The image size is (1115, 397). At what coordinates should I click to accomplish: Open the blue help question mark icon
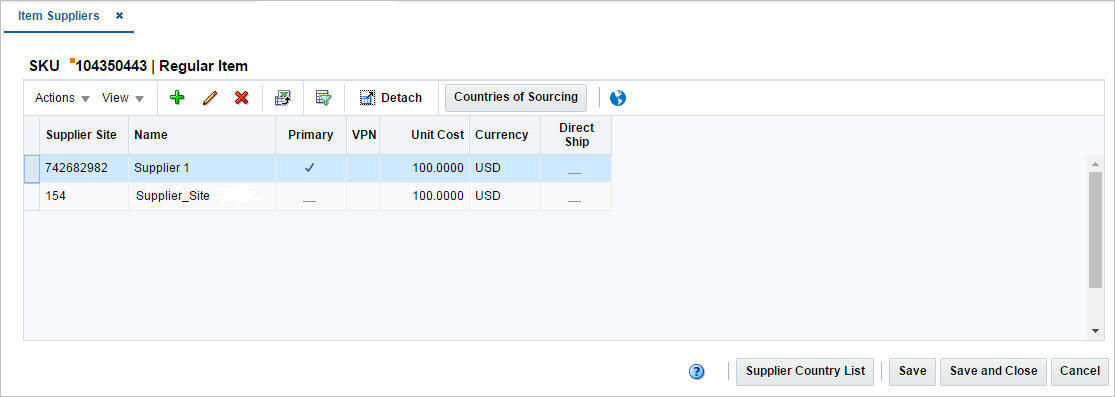[x=697, y=371]
